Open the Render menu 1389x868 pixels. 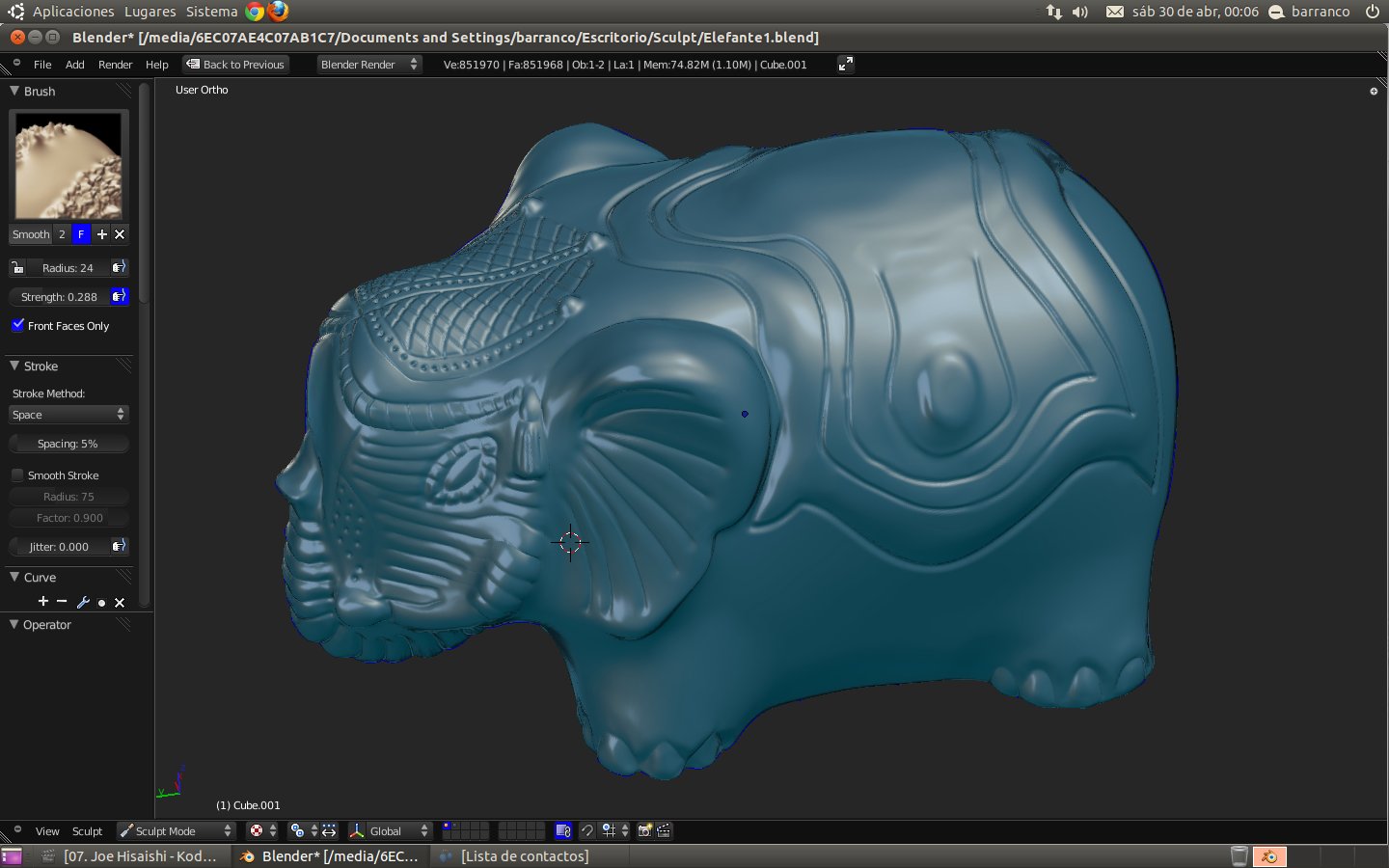point(115,65)
